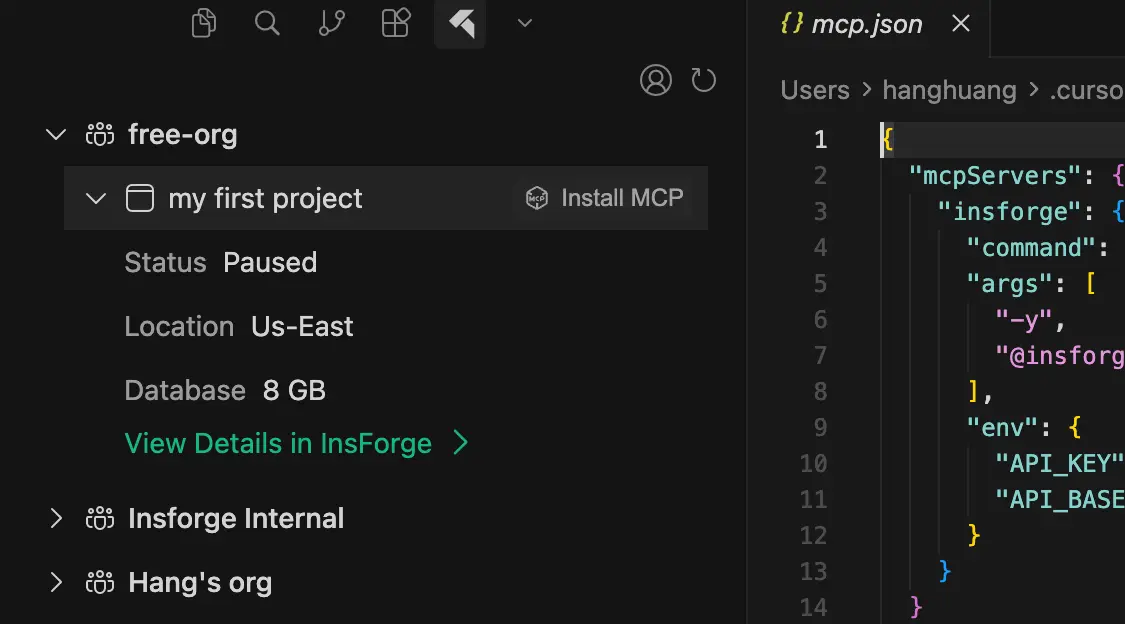Expand the Insforge Internal organization
The image size is (1125, 624).
click(56, 518)
